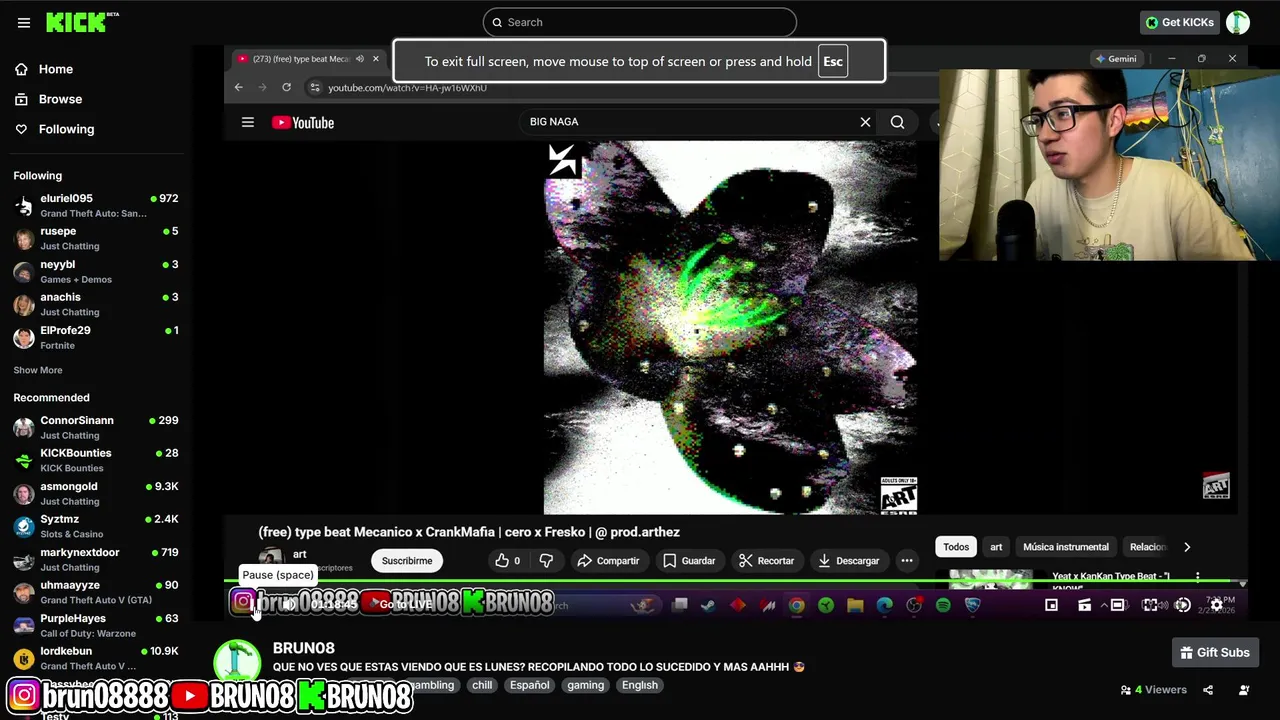1280x720 pixels.
Task: Open Following in sidebar
Action: pyautogui.click(x=66, y=129)
